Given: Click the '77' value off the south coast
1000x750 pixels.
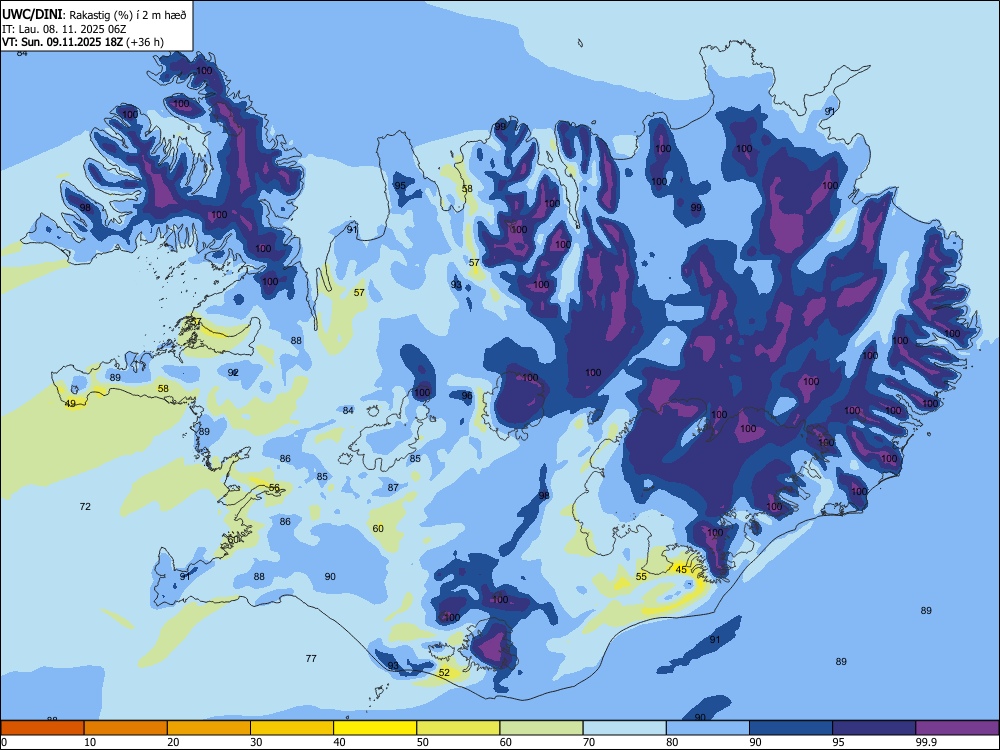Looking at the screenshot, I should pyautogui.click(x=311, y=658).
